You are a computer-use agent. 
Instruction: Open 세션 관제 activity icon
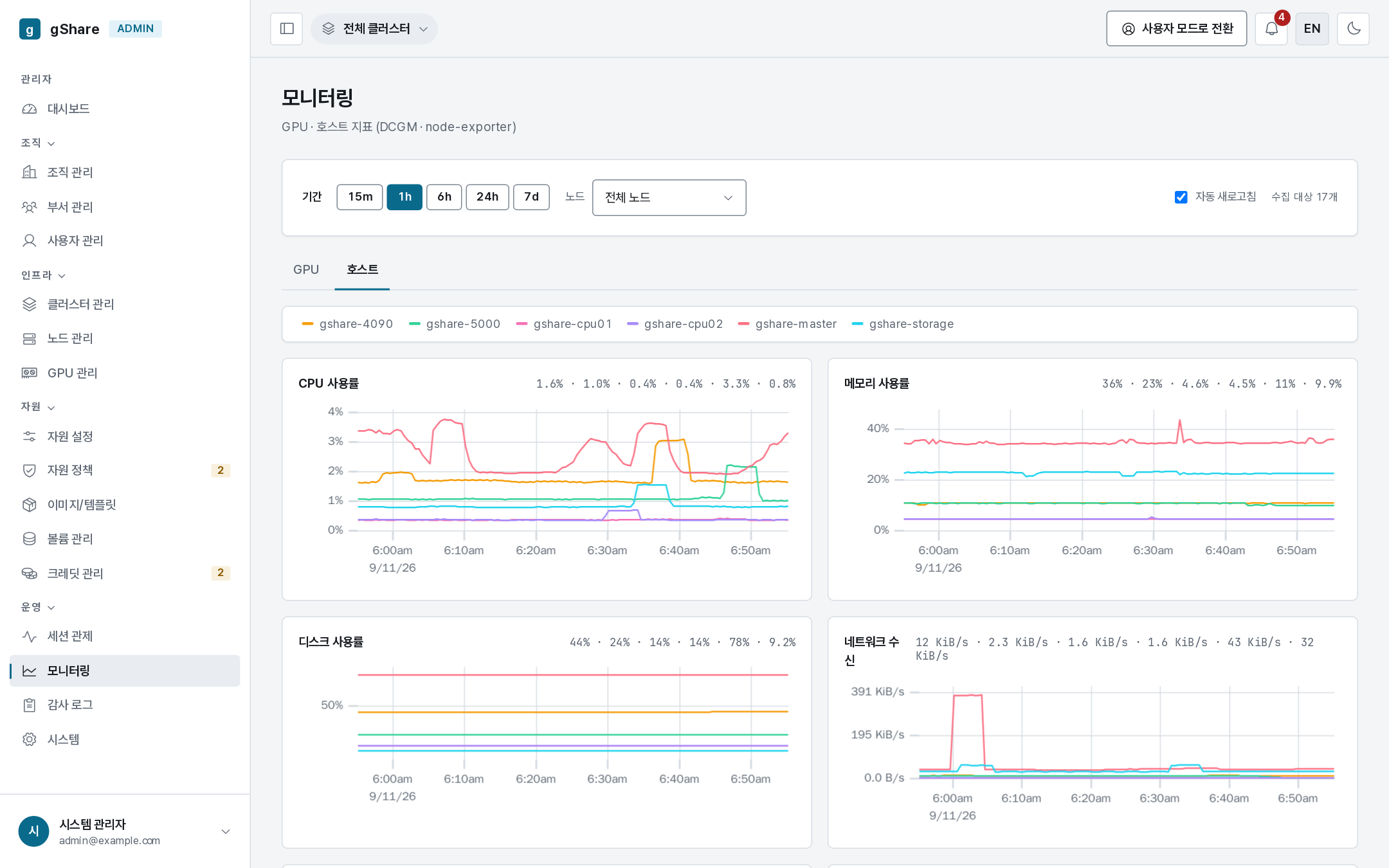click(x=30, y=637)
